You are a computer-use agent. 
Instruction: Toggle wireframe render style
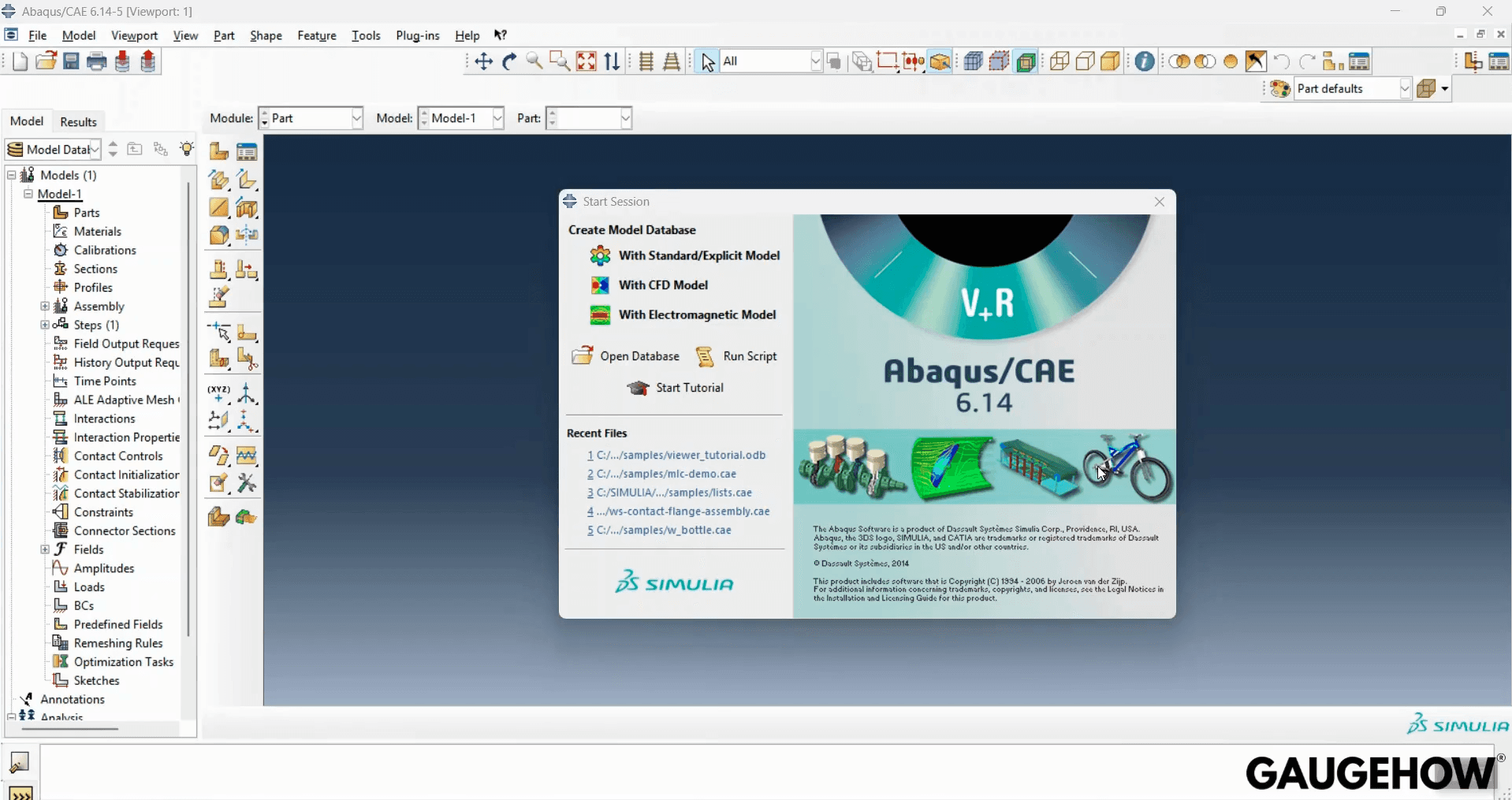[1059, 61]
